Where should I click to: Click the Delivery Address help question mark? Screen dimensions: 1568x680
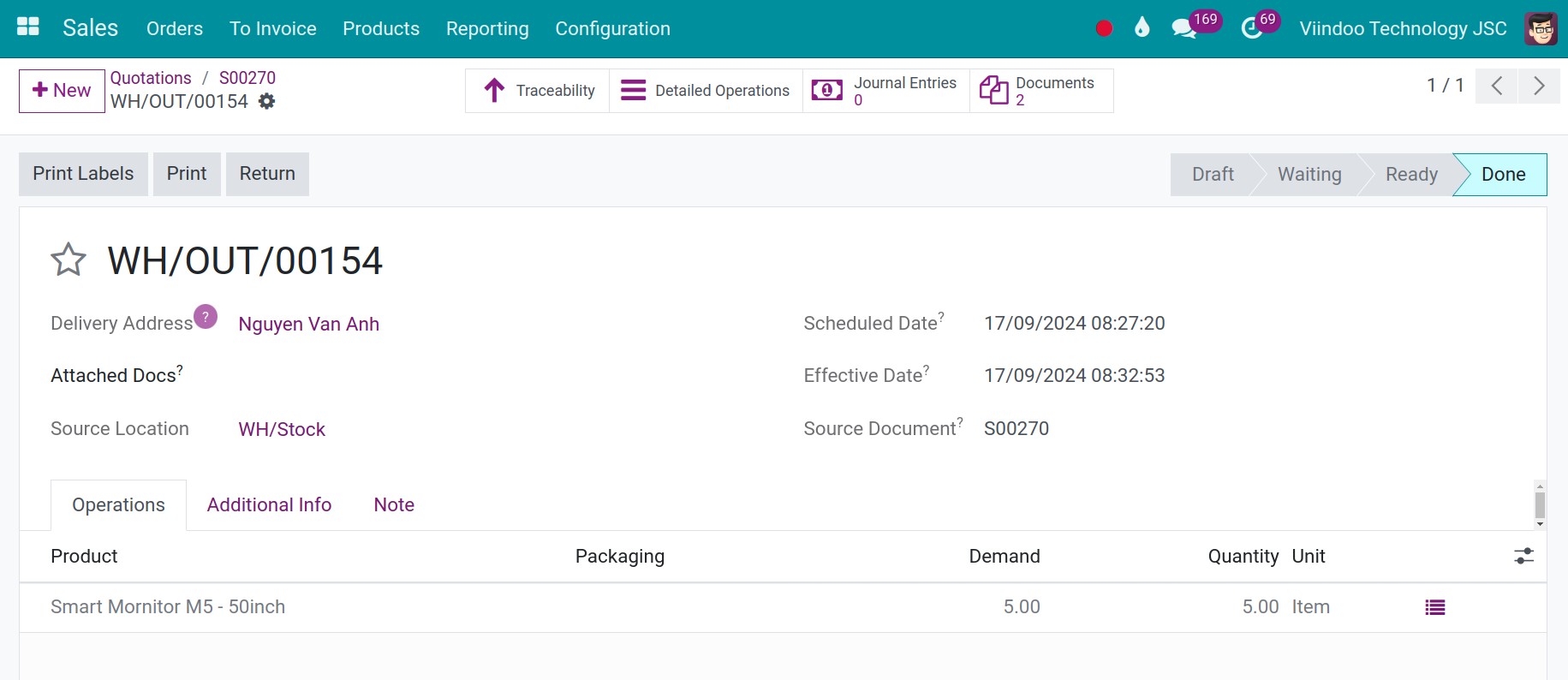point(206,317)
